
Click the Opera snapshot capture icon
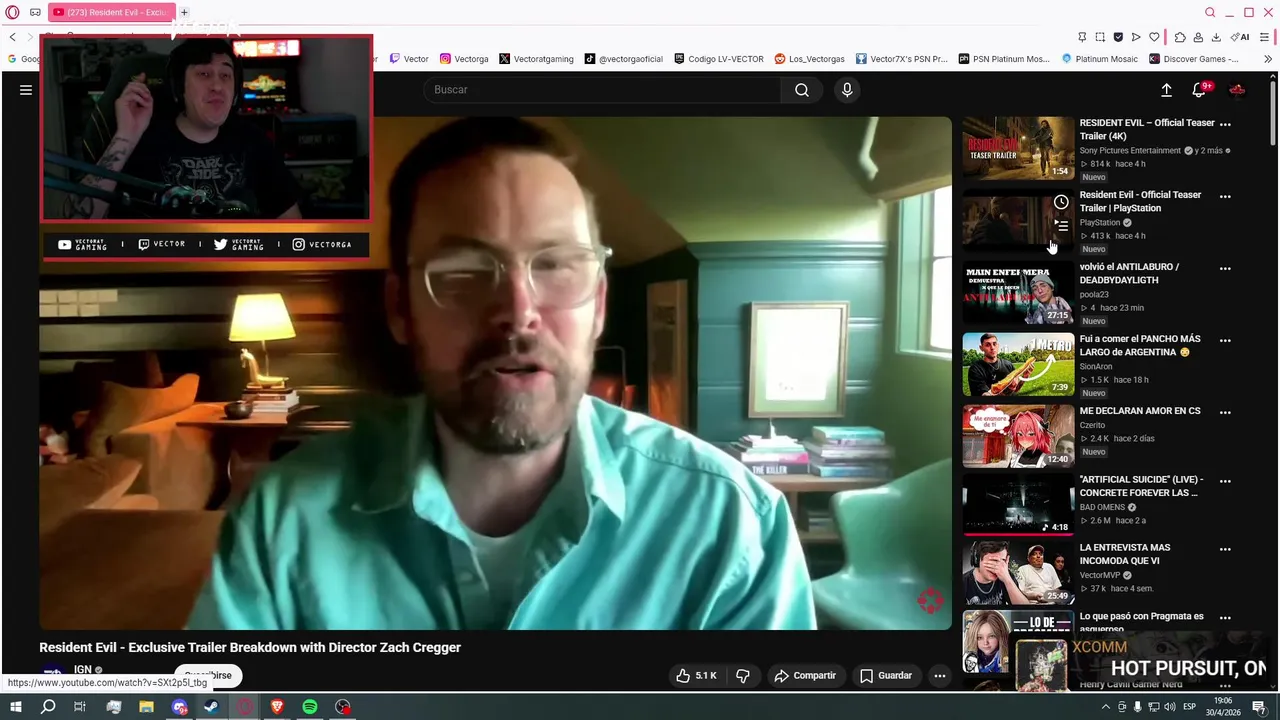(1100, 37)
